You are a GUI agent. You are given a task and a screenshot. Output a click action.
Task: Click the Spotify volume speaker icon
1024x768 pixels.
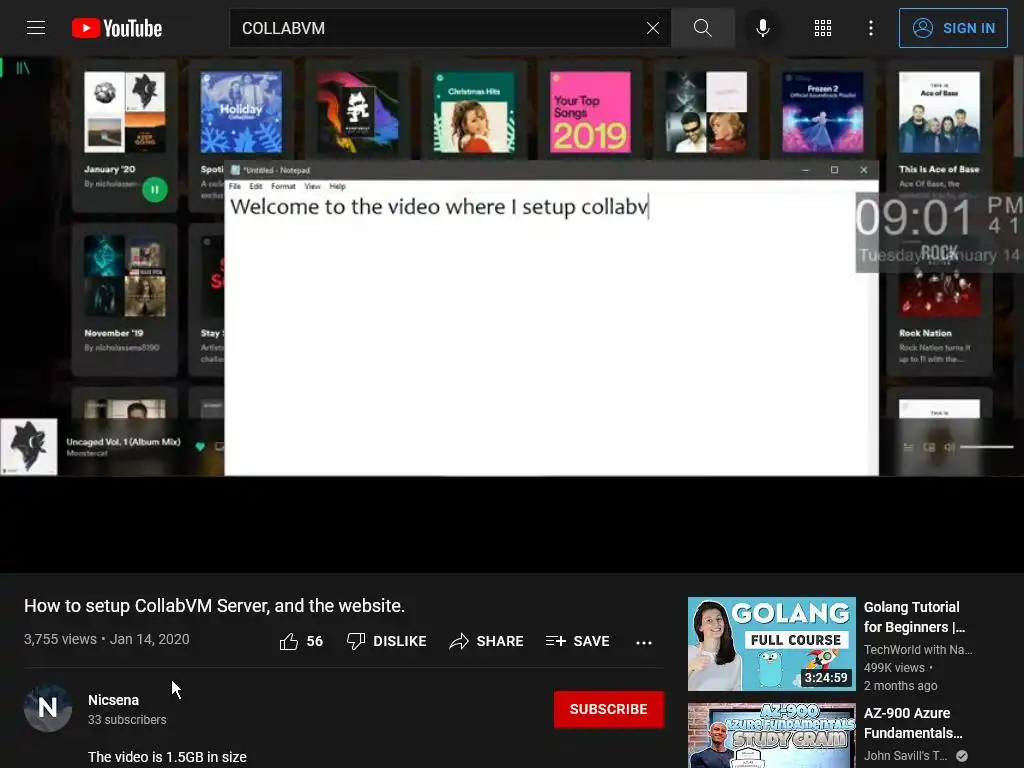pyautogui.click(x=950, y=447)
